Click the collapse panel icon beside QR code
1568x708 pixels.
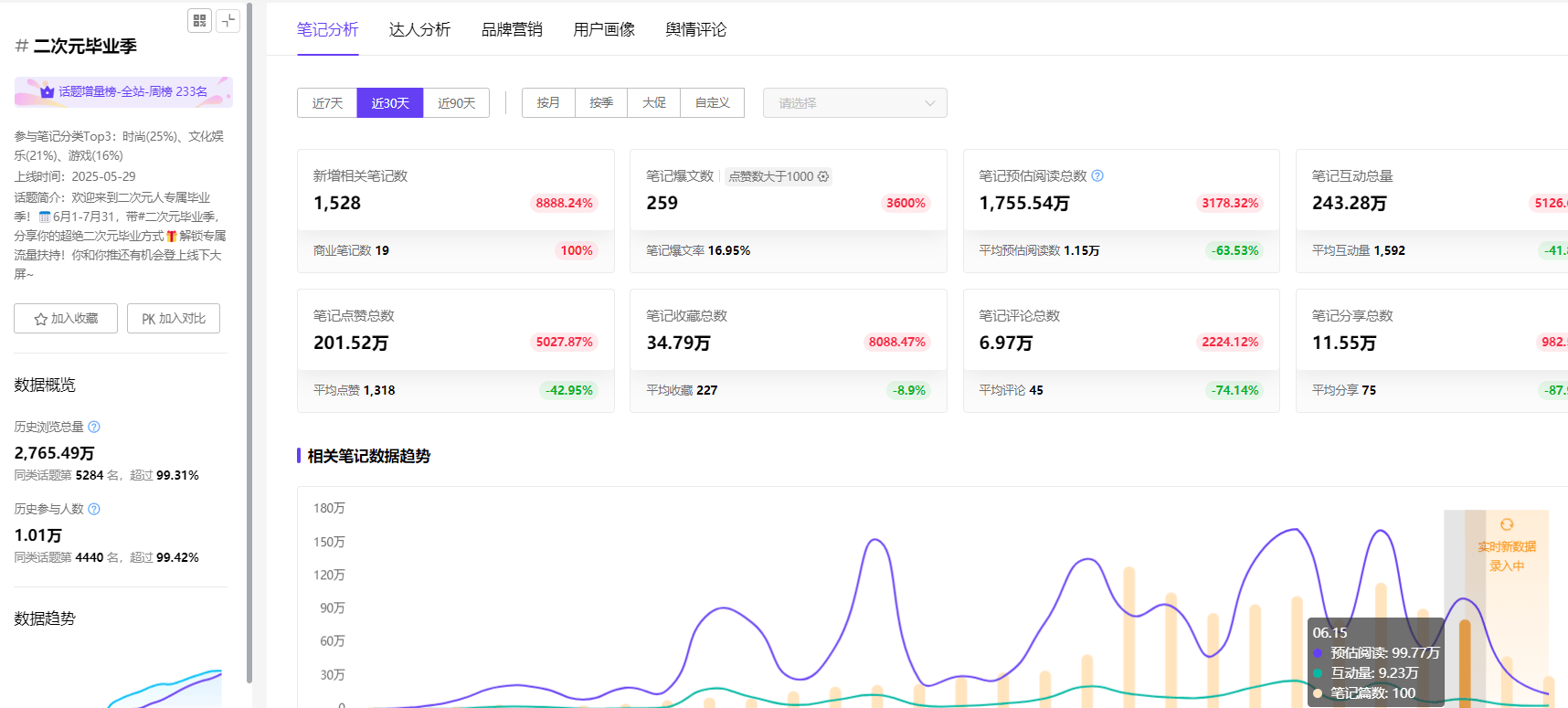pos(228,20)
